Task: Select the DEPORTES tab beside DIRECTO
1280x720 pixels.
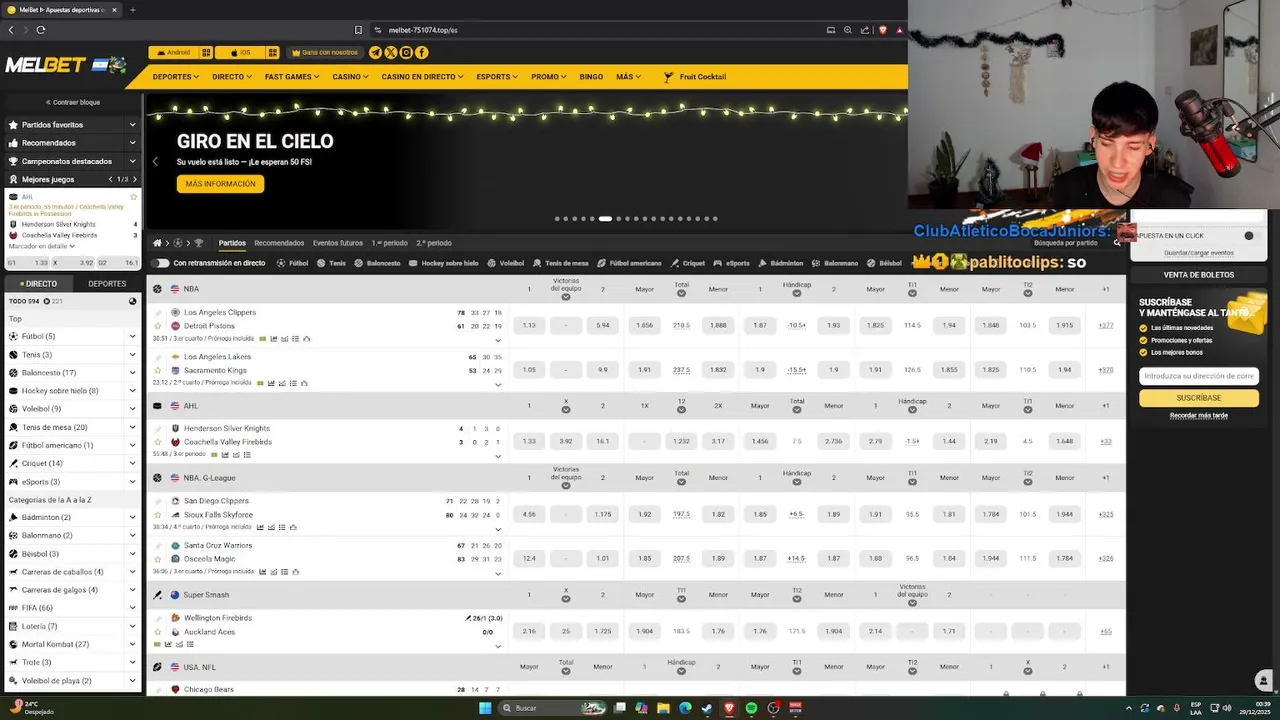Action: click(x=107, y=284)
